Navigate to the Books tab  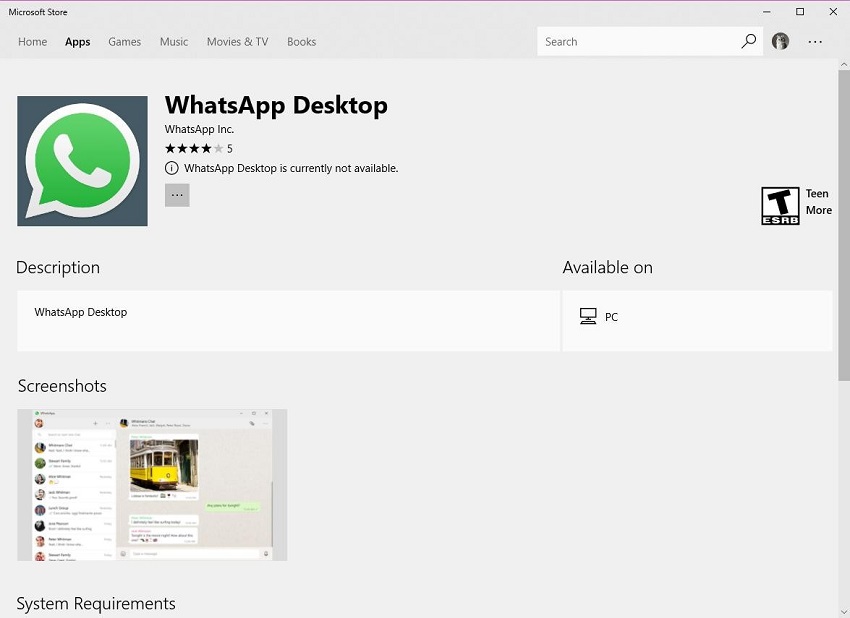tap(301, 42)
